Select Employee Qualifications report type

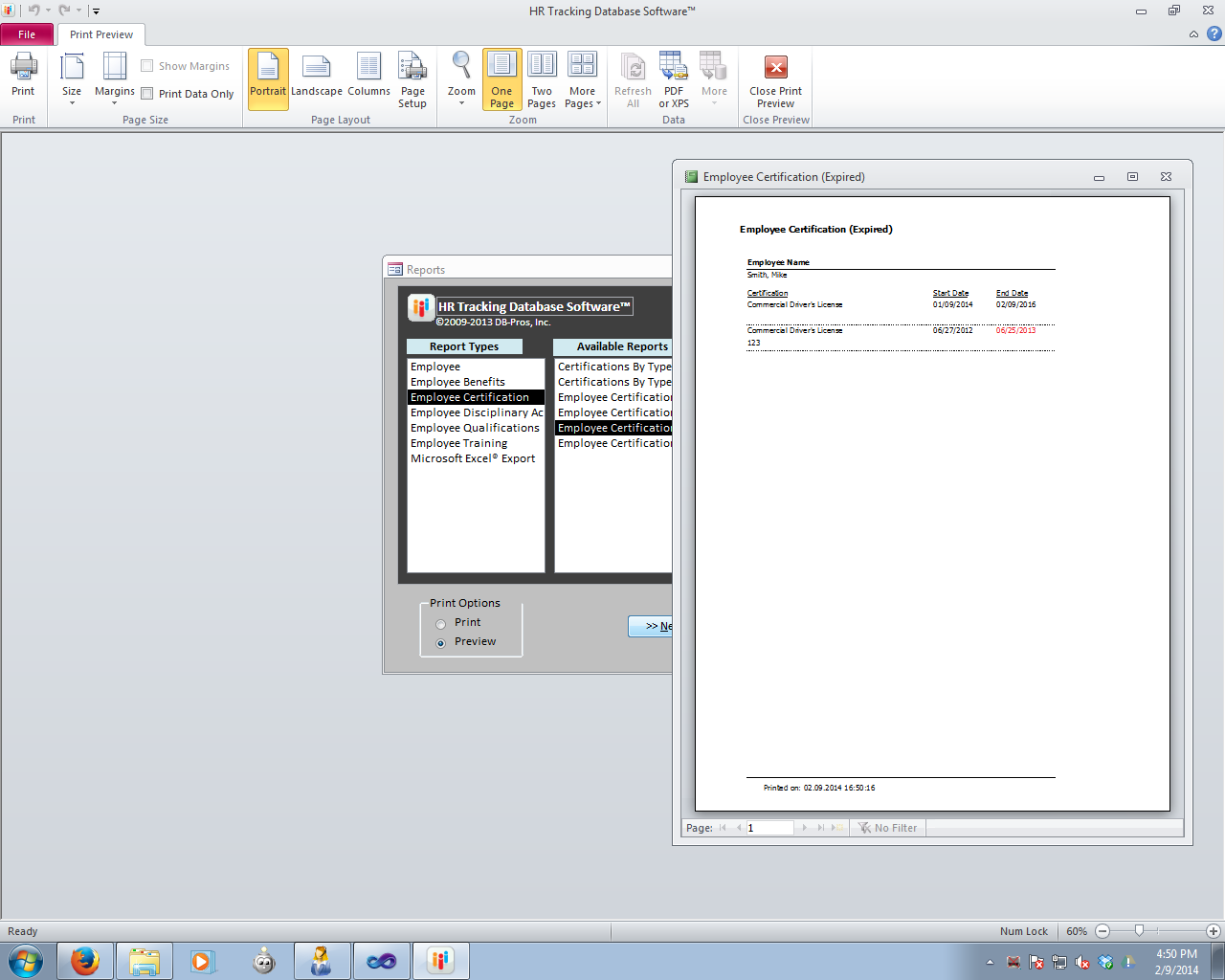point(476,428)
